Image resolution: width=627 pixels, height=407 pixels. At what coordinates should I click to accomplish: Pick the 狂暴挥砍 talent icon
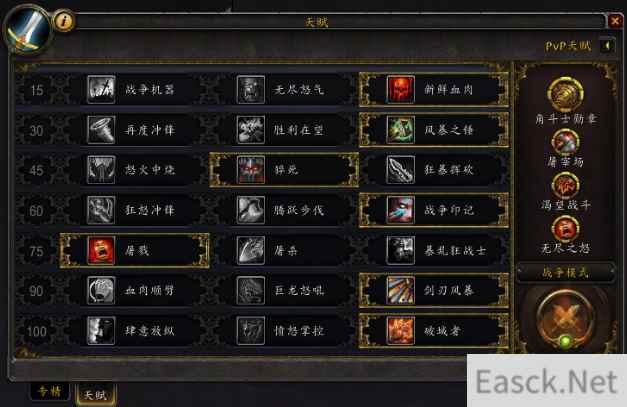tap(401, 170)
